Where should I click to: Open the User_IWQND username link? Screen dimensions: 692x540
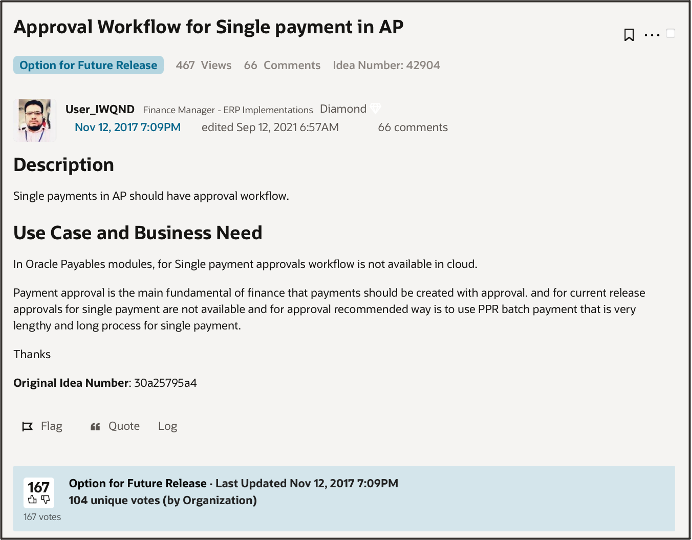tap(100, 109)
